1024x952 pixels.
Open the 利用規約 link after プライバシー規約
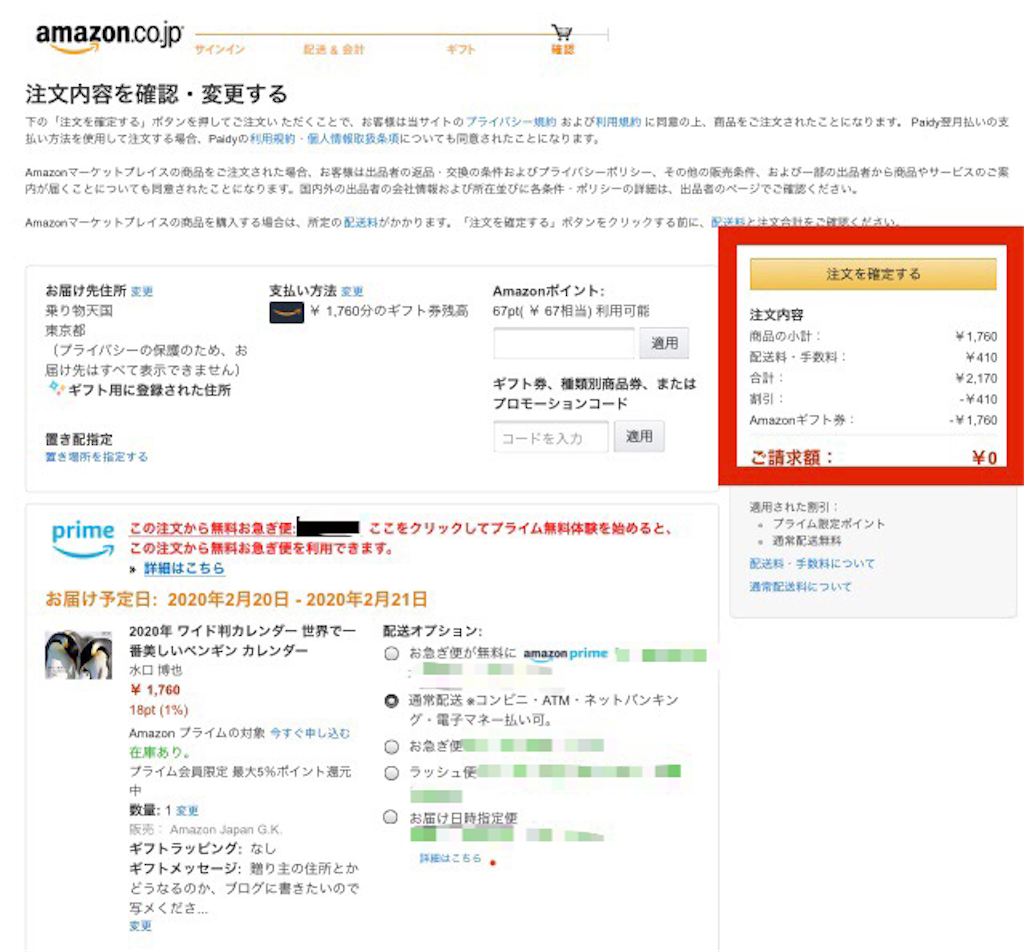(x=618, y=122)
